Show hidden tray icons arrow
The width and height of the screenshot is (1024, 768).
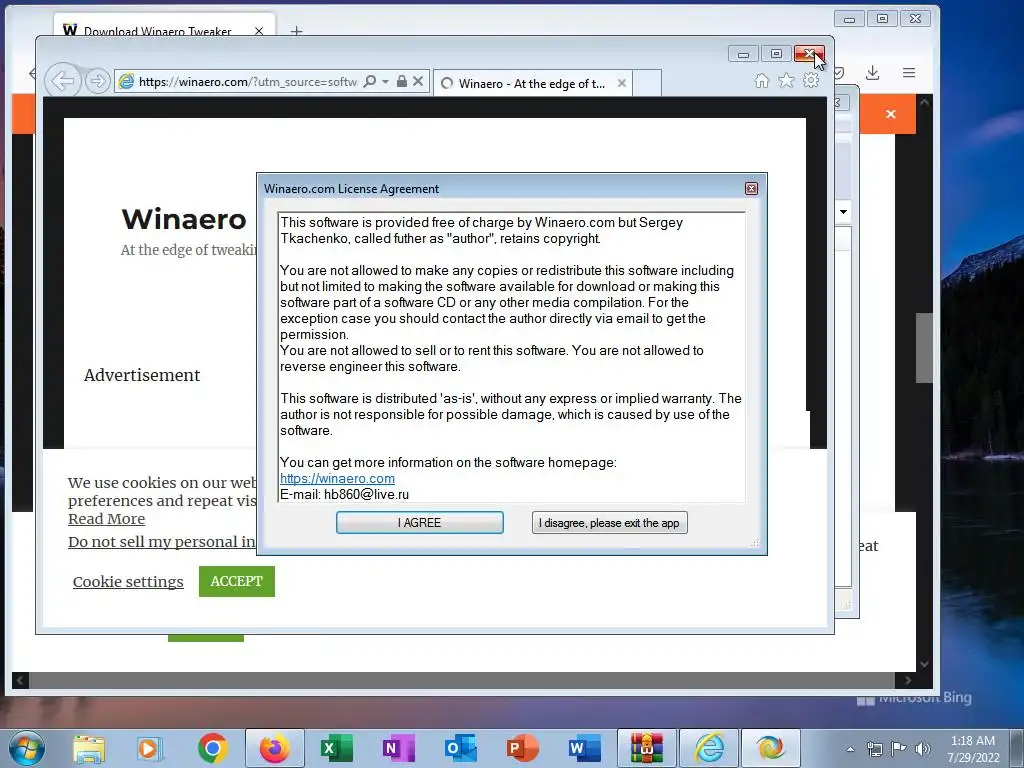coord(850,749)
